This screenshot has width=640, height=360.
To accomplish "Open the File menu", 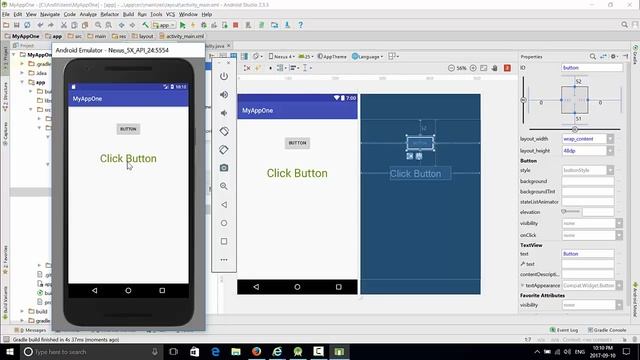I will tap(6, 14).
